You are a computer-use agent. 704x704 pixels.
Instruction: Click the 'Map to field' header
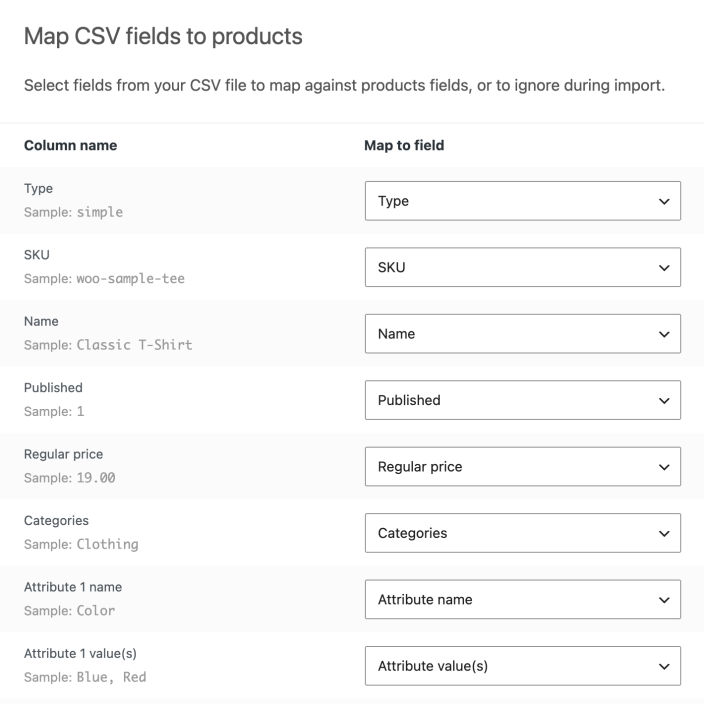click(404, 145)
